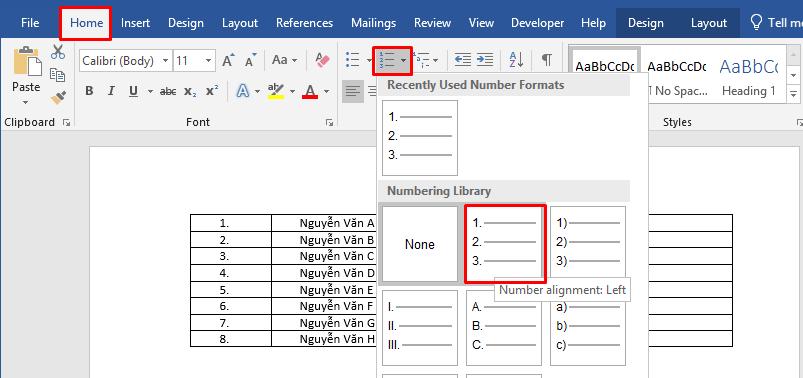Toggle Superscript formatting
The height and width of the screenshot is (378, 803).
pyautogui.click(x=212, y=91)
